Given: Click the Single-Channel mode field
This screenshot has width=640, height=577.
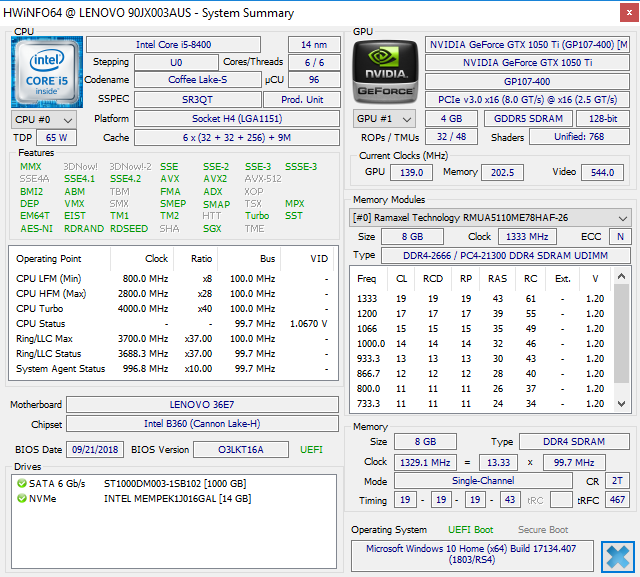Looking at the screenshot, I should [x=483, y=481].
